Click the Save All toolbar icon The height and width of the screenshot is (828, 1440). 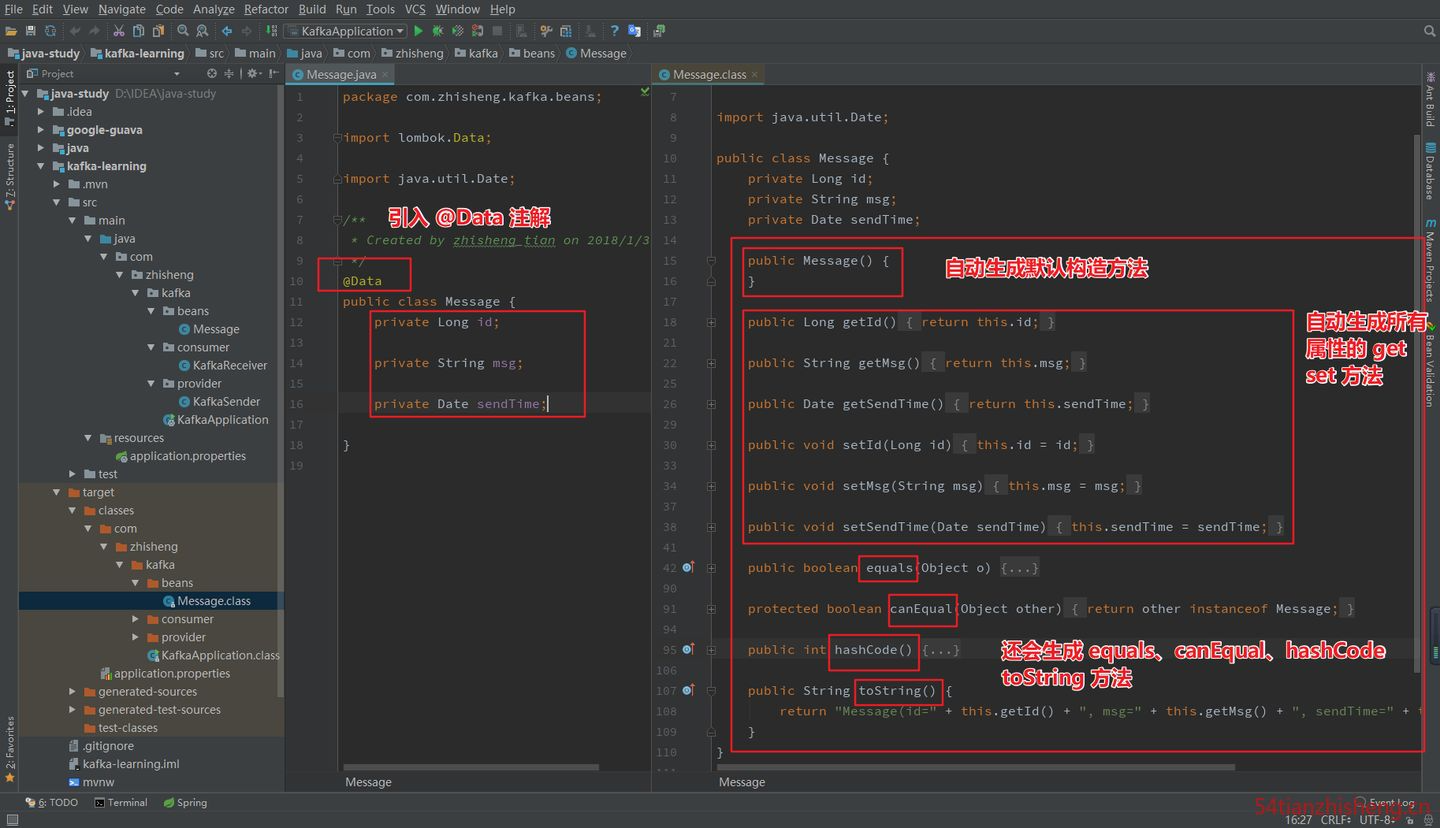click(31, 31)
